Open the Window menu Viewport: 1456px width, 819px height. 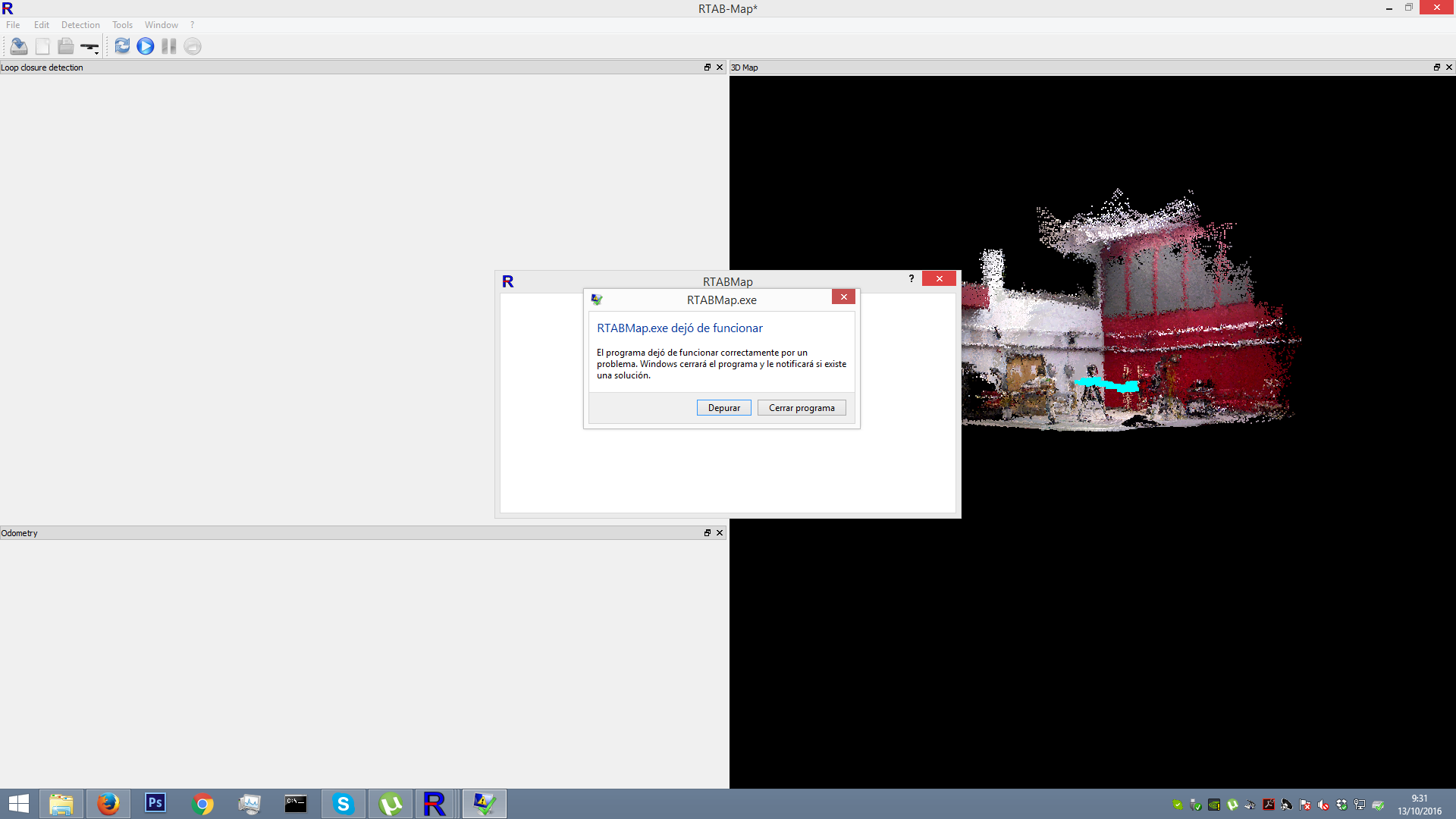coord(161,25)
